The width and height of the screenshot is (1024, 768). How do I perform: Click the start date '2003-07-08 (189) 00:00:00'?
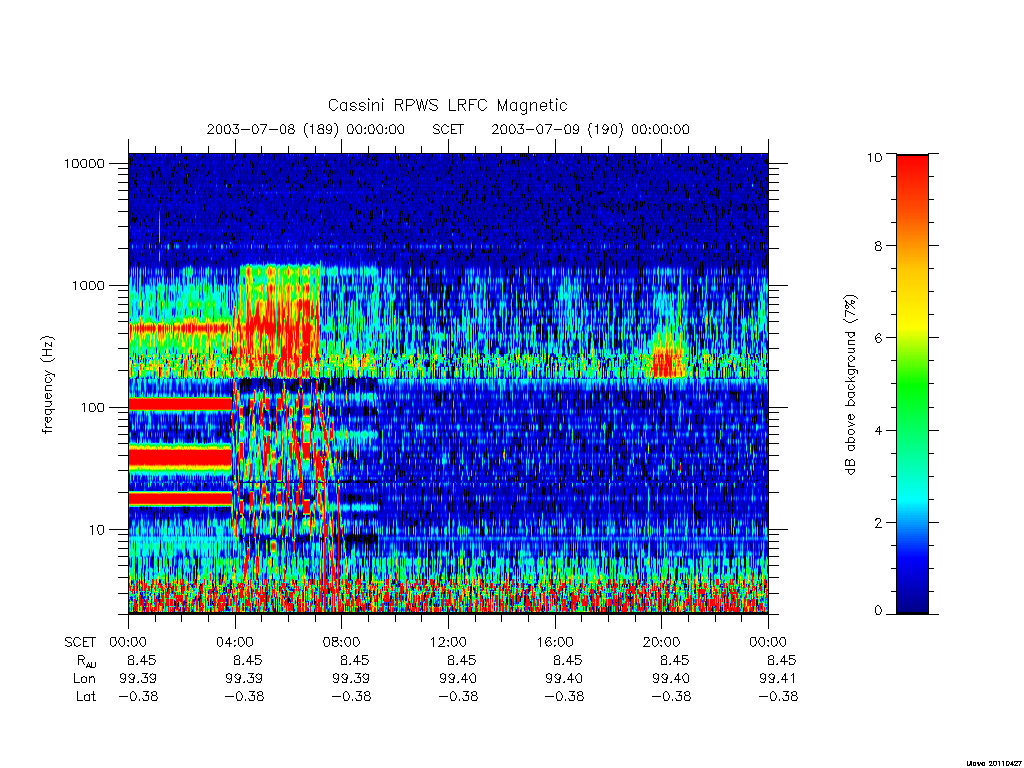coord(306,129)
